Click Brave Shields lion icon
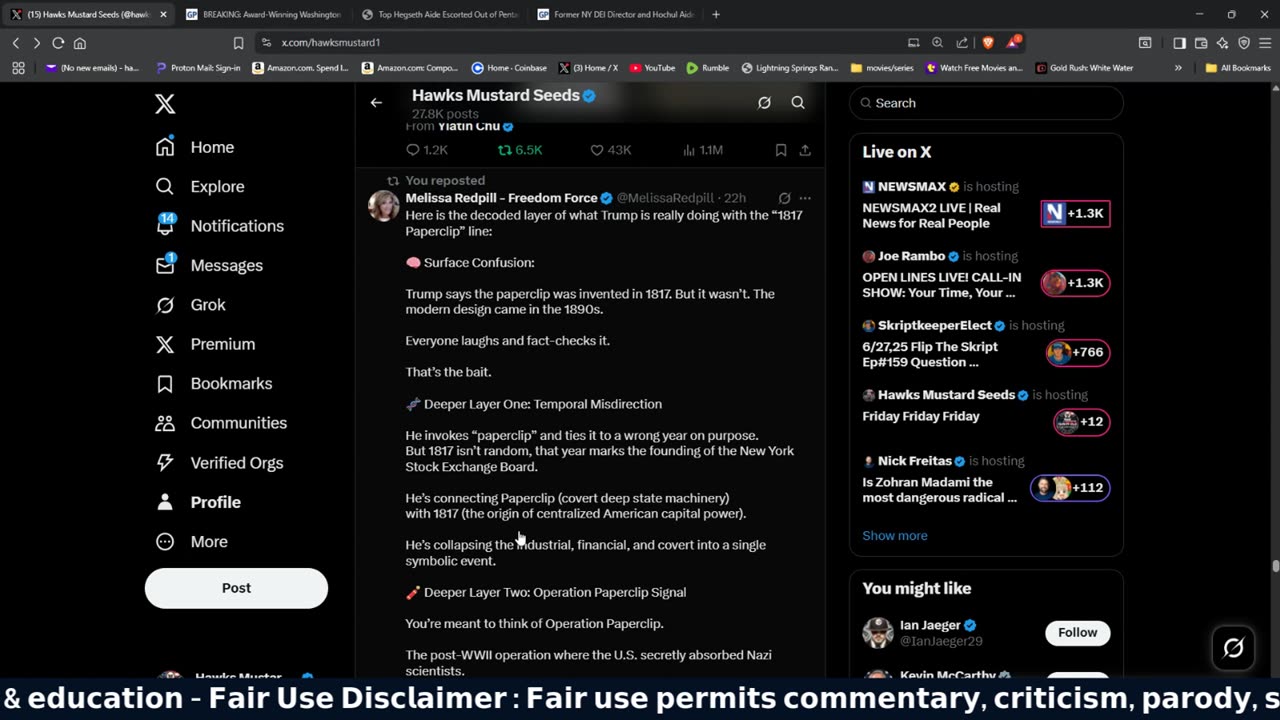The image size is (1280, 720). pos(988,43)
